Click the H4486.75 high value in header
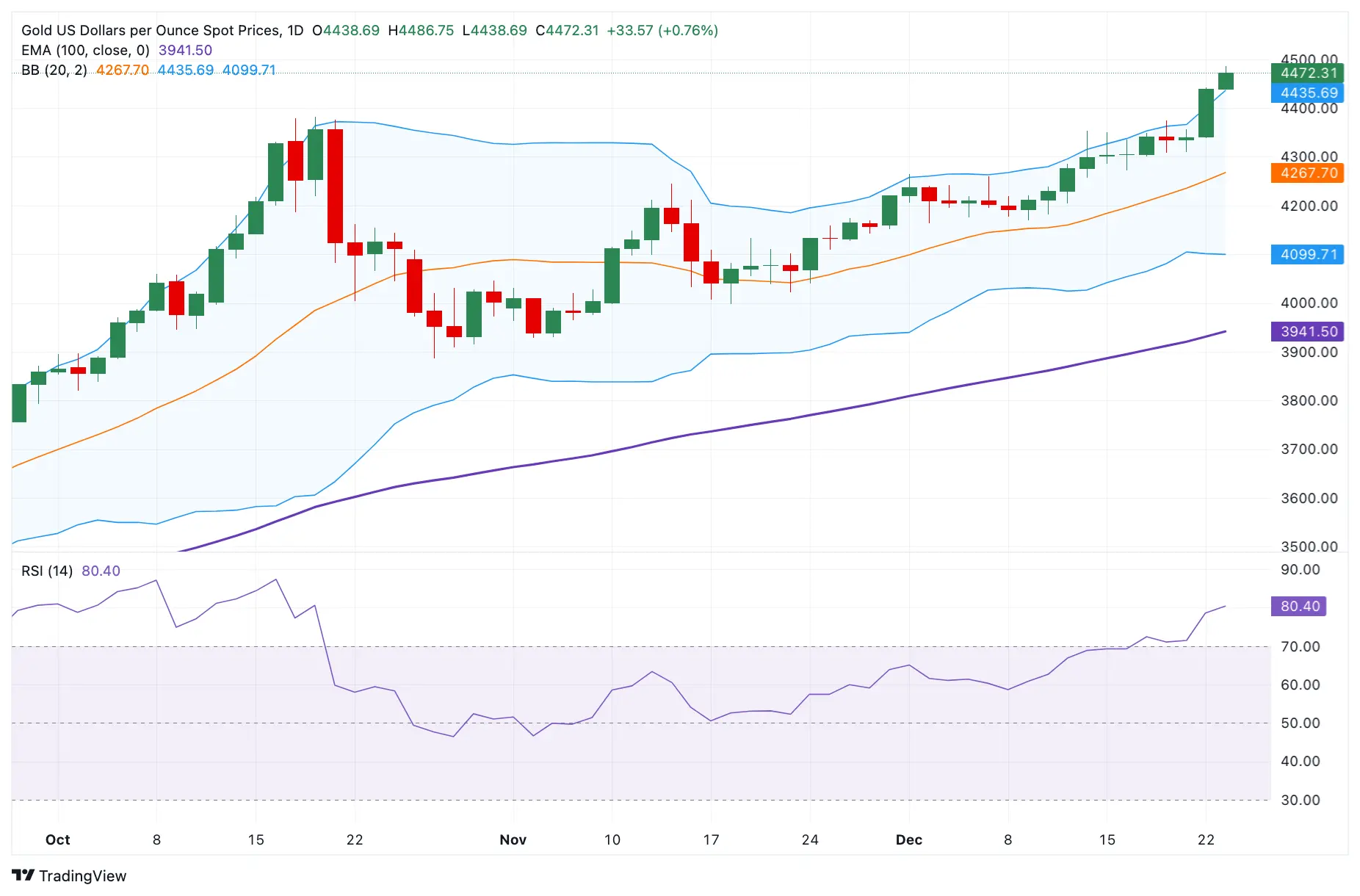The width and height of the screenshot is (1360, 896). (421, 30)
